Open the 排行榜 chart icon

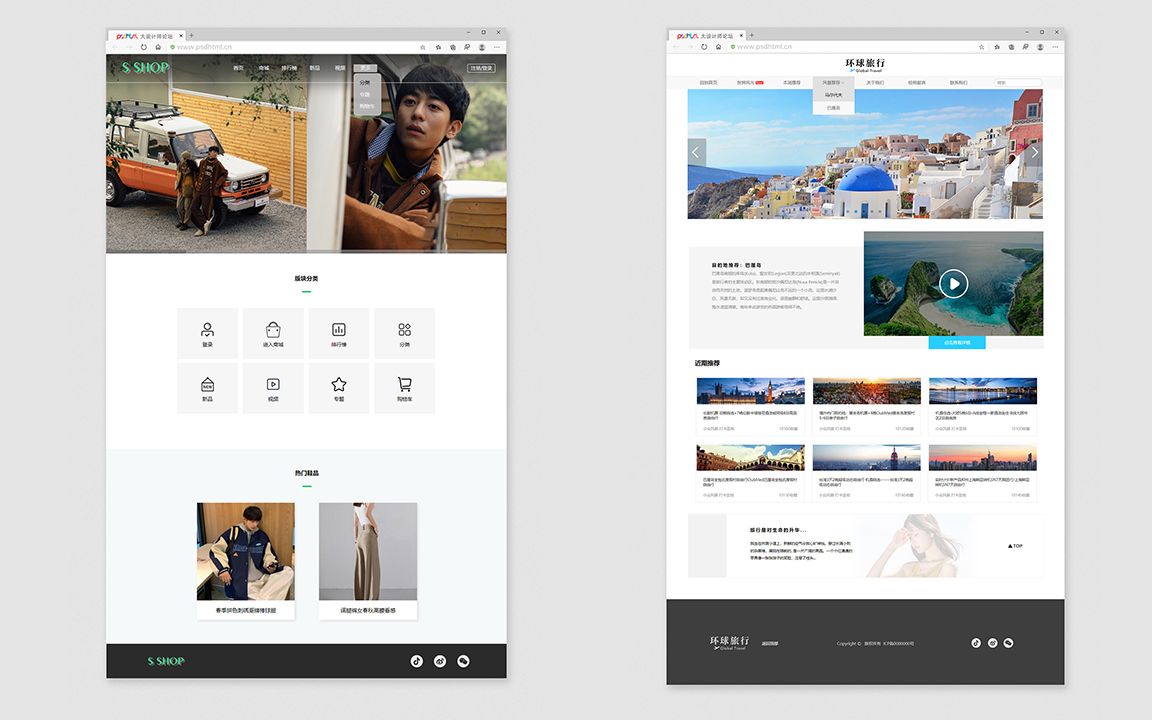click(339, 331)
